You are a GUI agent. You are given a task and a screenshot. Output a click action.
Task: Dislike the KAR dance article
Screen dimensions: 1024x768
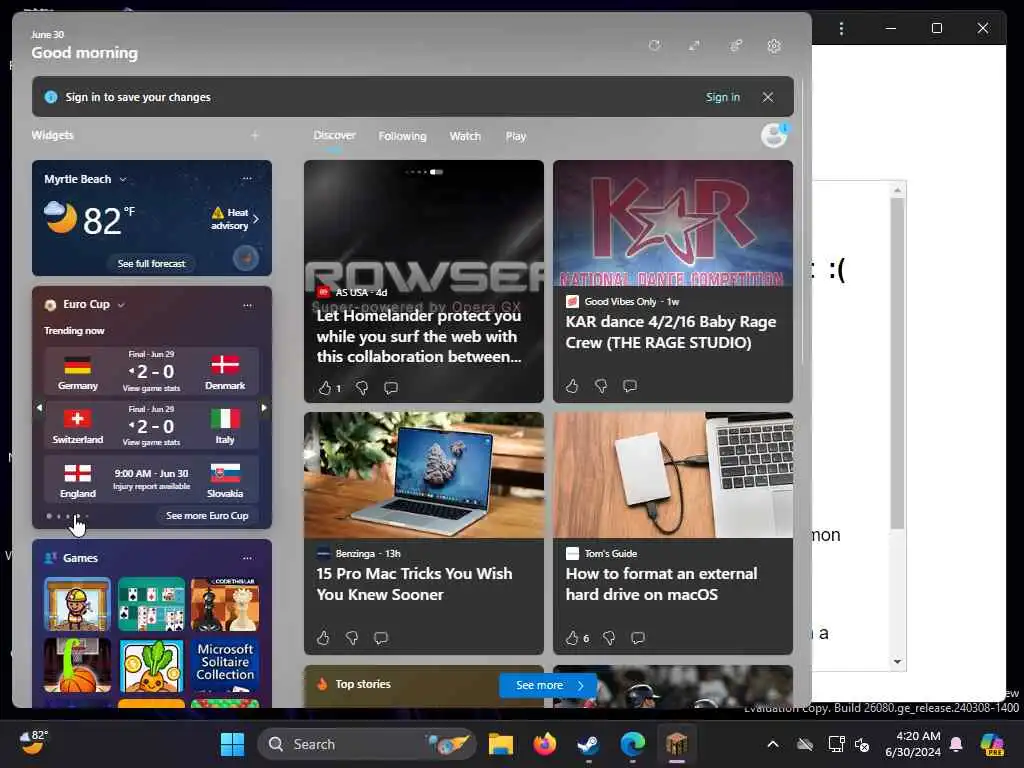click(601, 386)
